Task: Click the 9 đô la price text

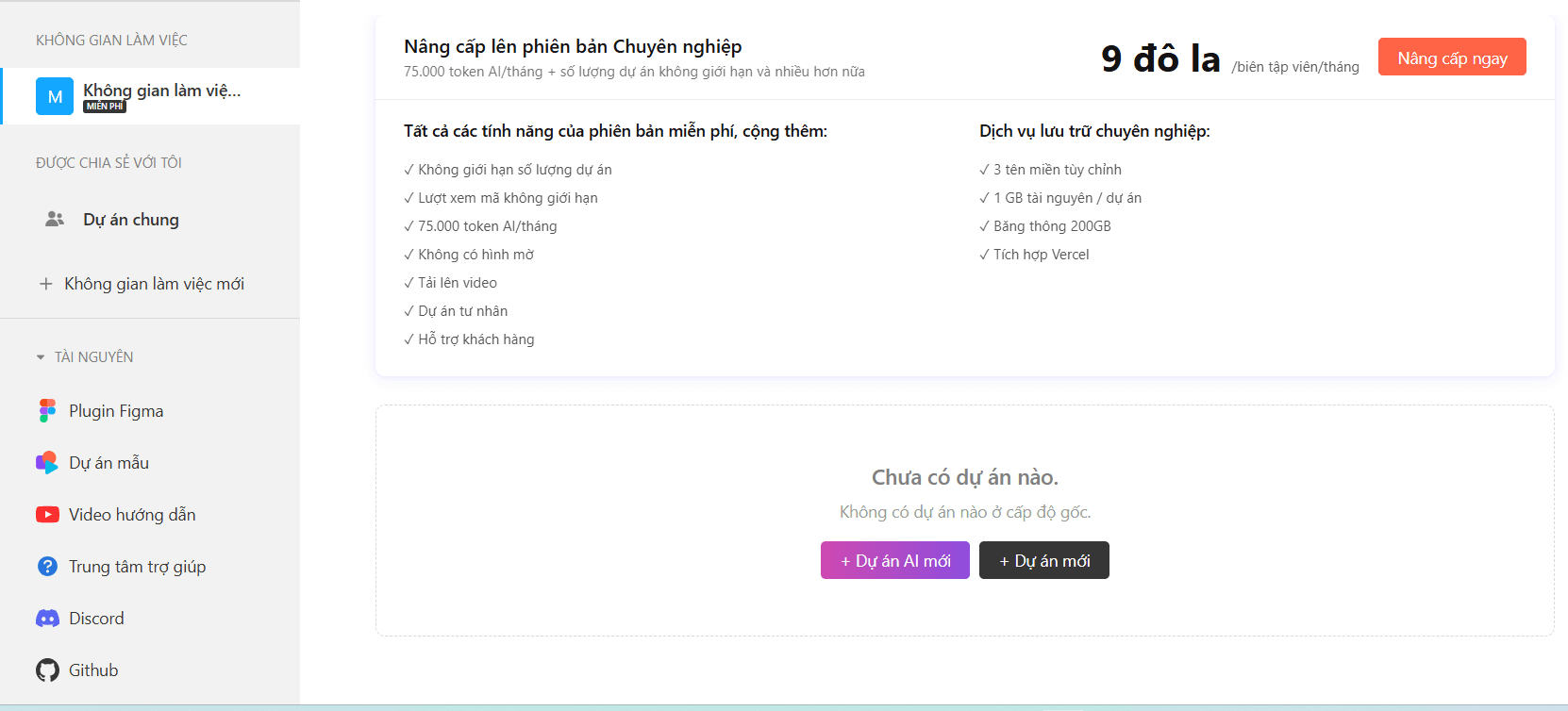Action: coord(1160,58)
